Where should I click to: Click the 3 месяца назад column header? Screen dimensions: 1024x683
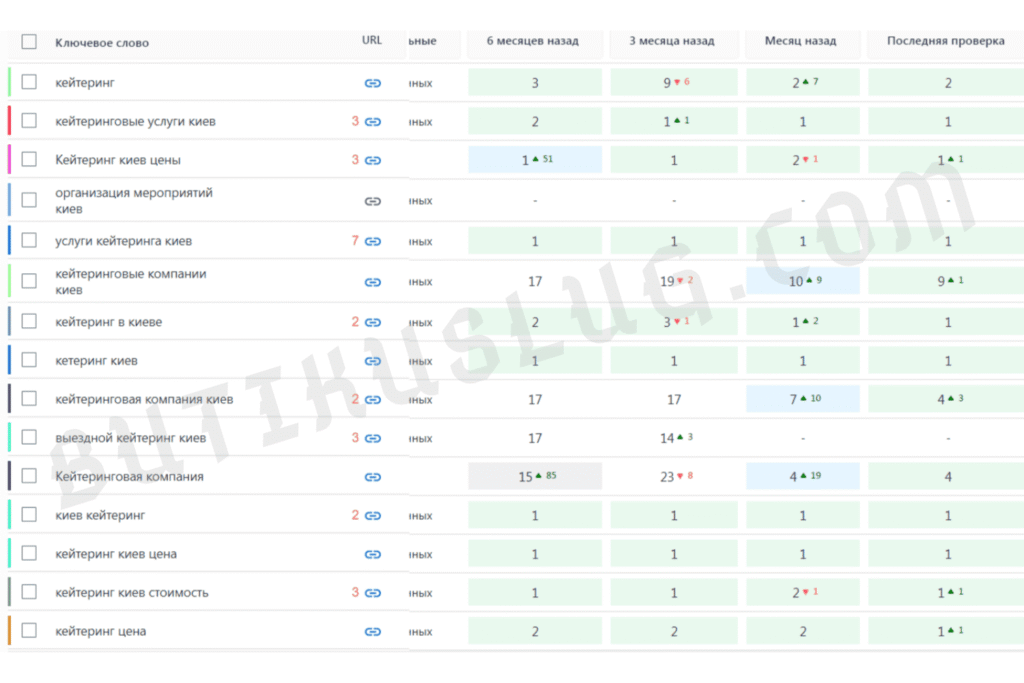671,41
